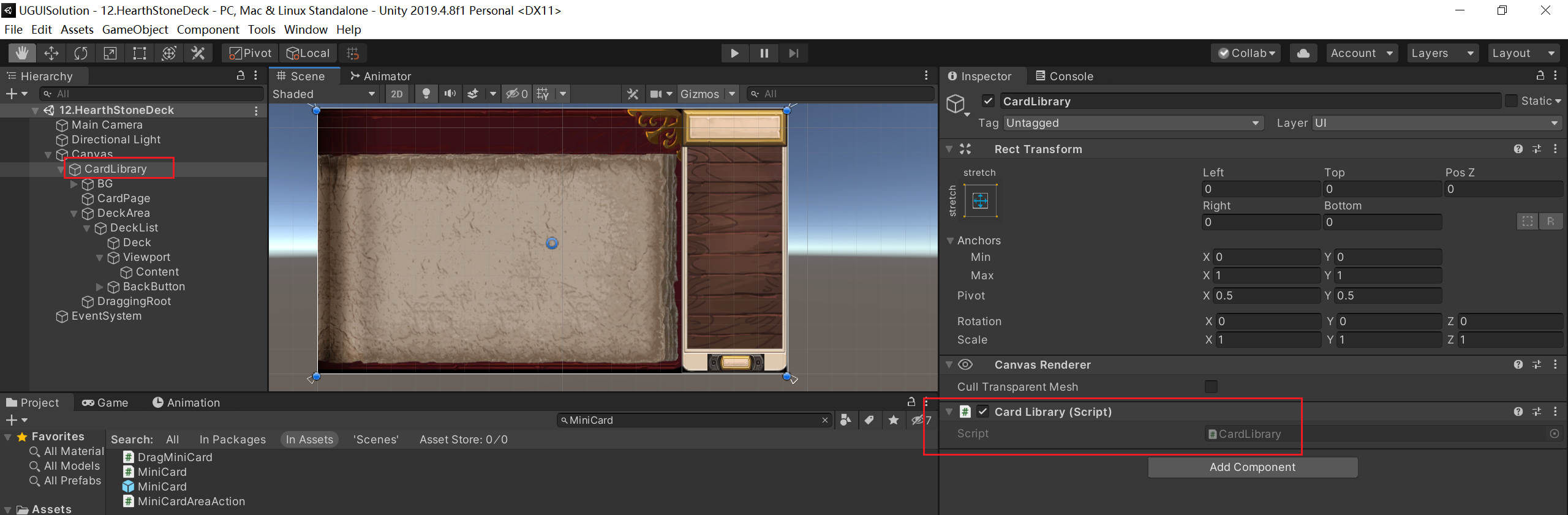The width and height of the screenshot is (1568, 515).
Task: Switch to the Animator tab
Action: click(x=380, y=76)
